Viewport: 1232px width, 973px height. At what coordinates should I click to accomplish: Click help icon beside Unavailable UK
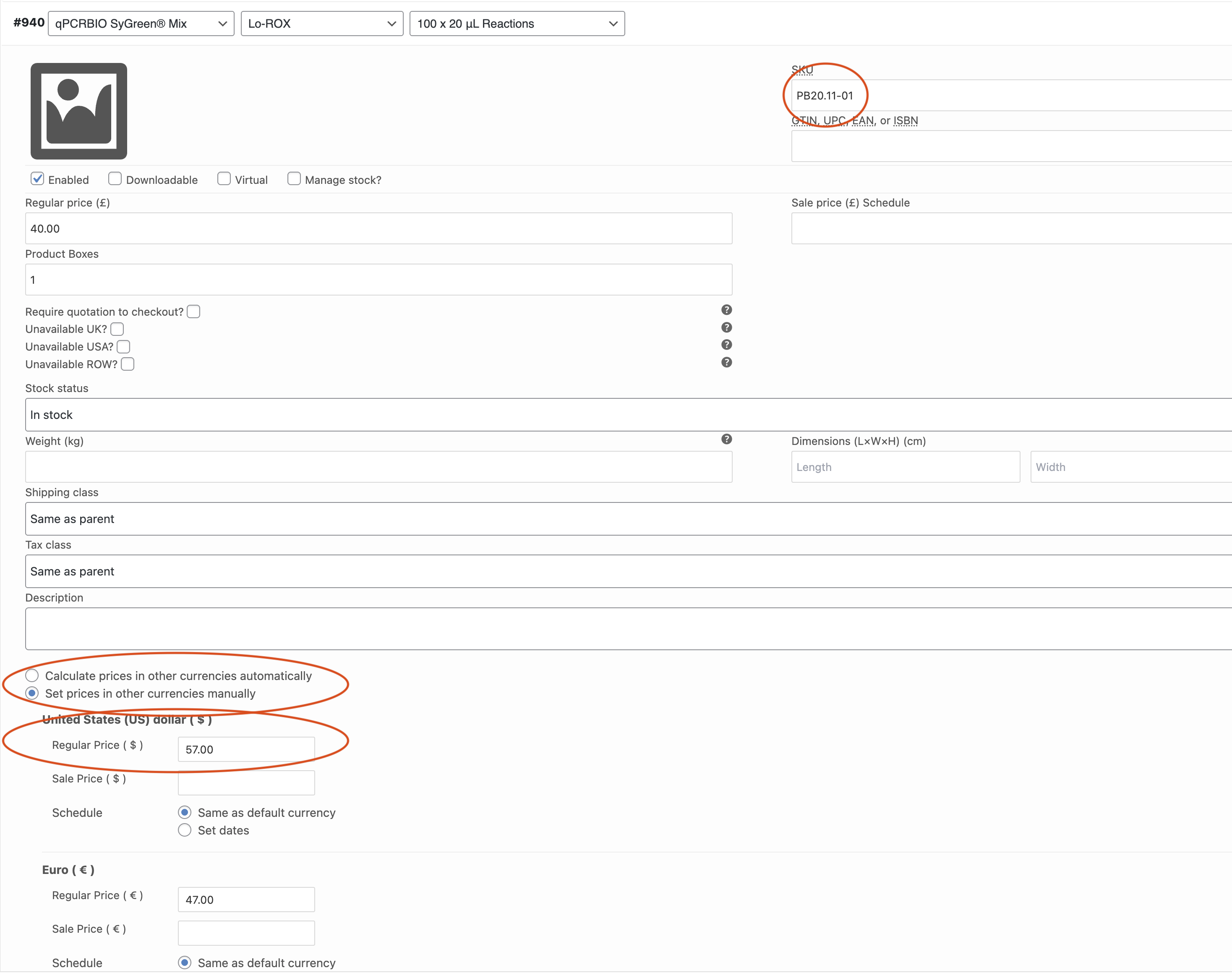point(726,327)
